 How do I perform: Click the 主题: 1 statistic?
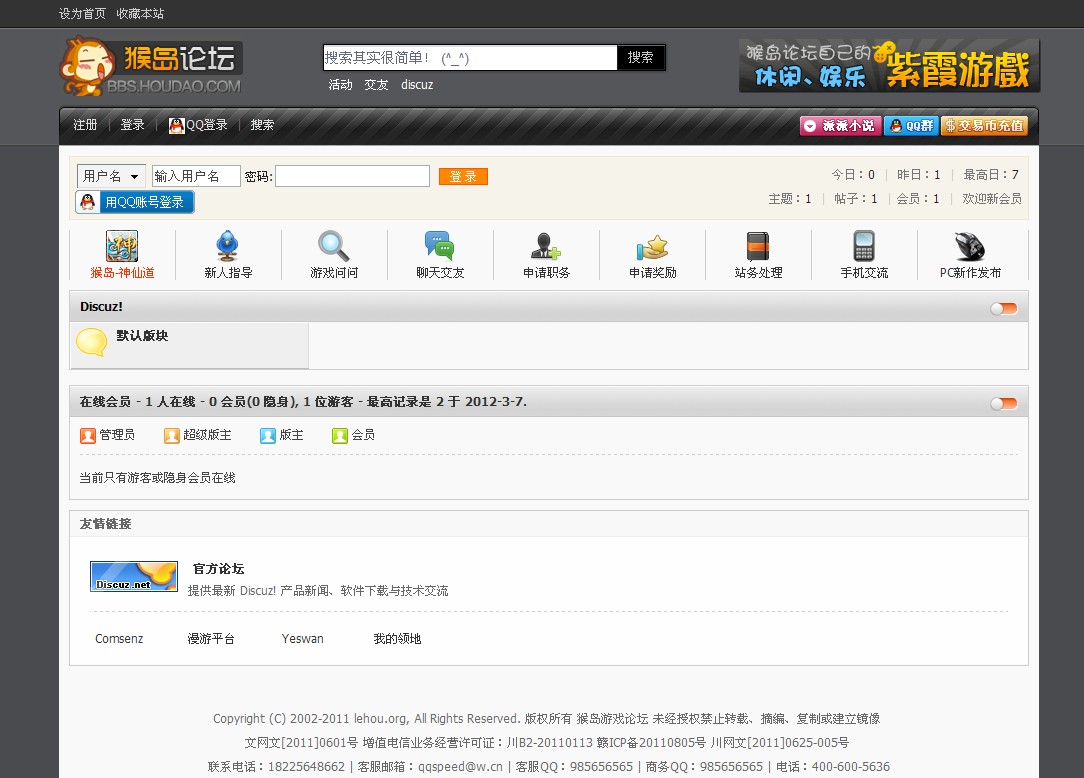point(789,198)
